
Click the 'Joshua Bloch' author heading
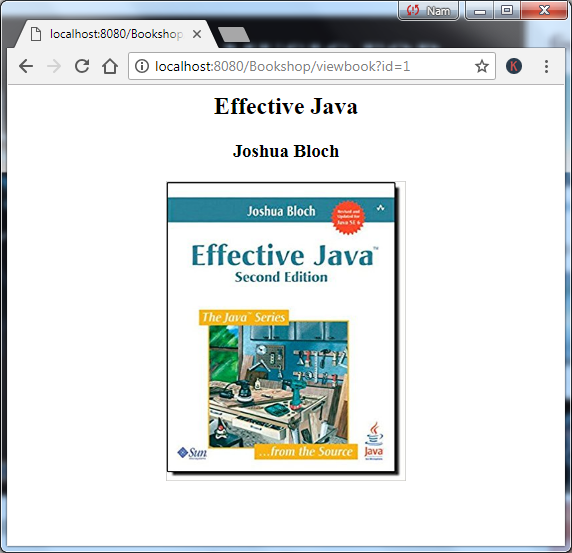tap(286, 151)
